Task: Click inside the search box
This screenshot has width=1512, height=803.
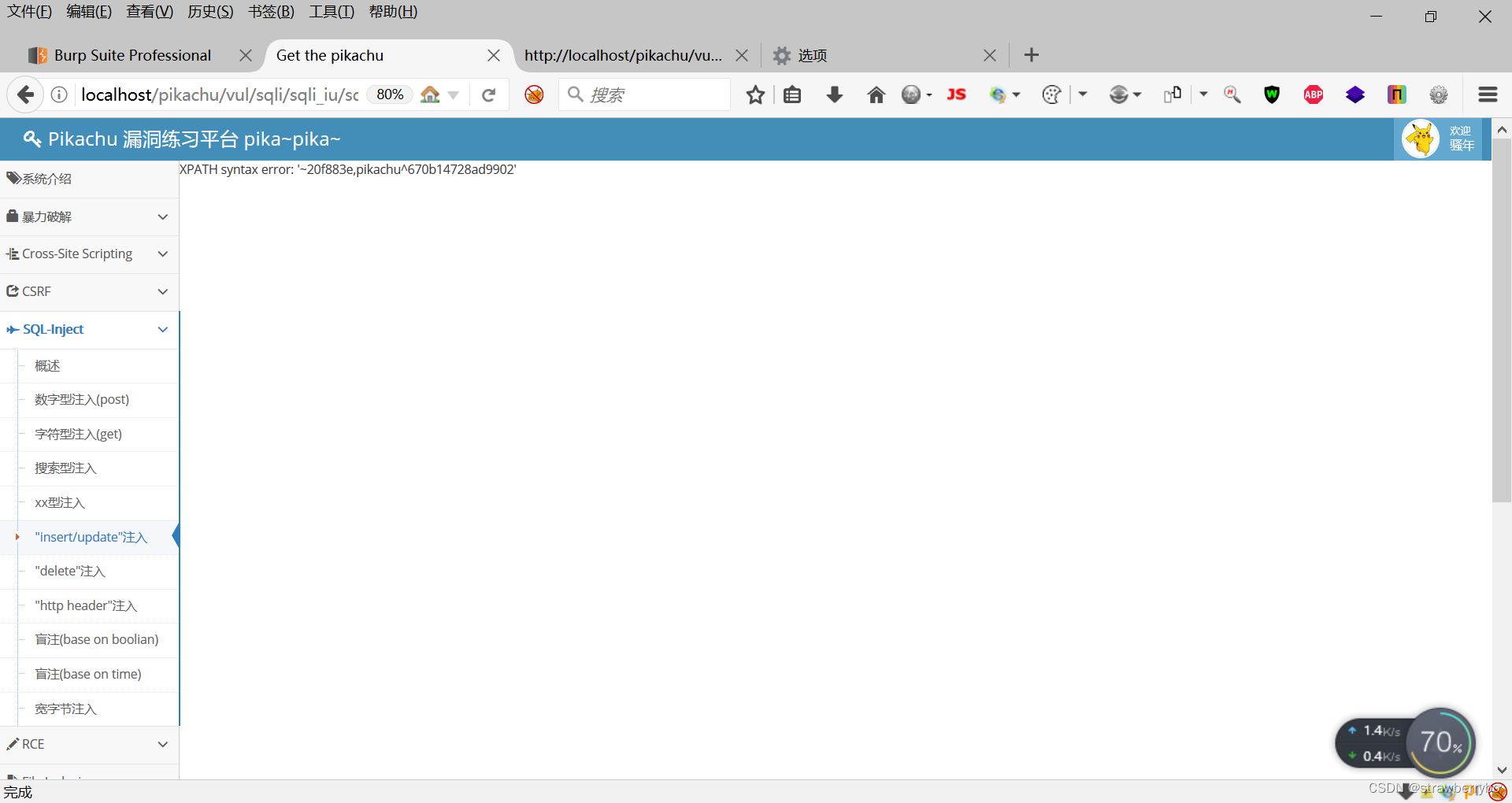Action: (646, 94)
